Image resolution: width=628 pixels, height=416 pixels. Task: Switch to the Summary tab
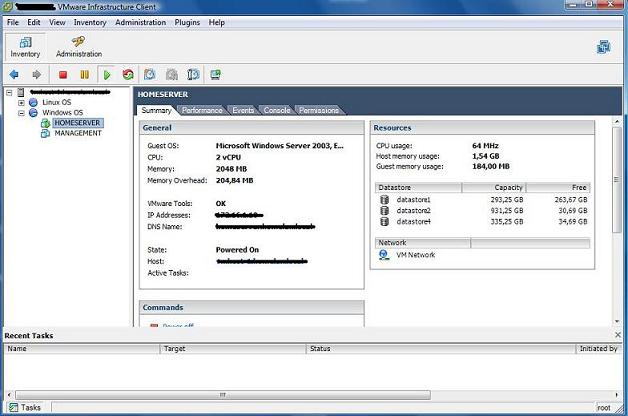click(x=156, y=110)
